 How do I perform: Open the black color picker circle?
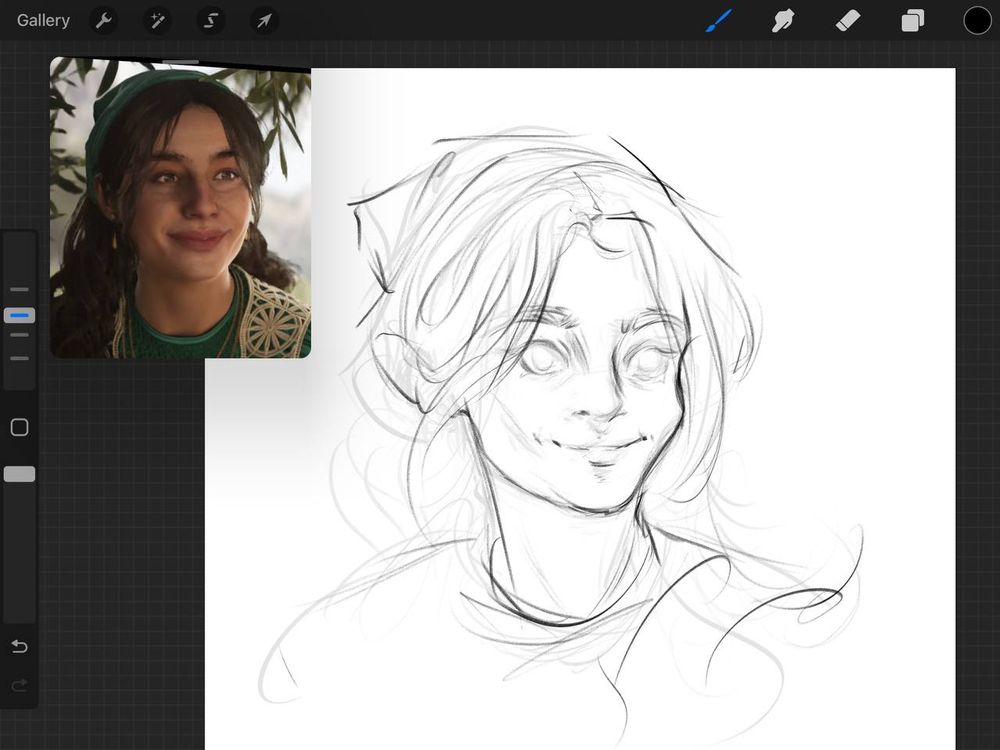pyautogui.click(x=977, y=20)
